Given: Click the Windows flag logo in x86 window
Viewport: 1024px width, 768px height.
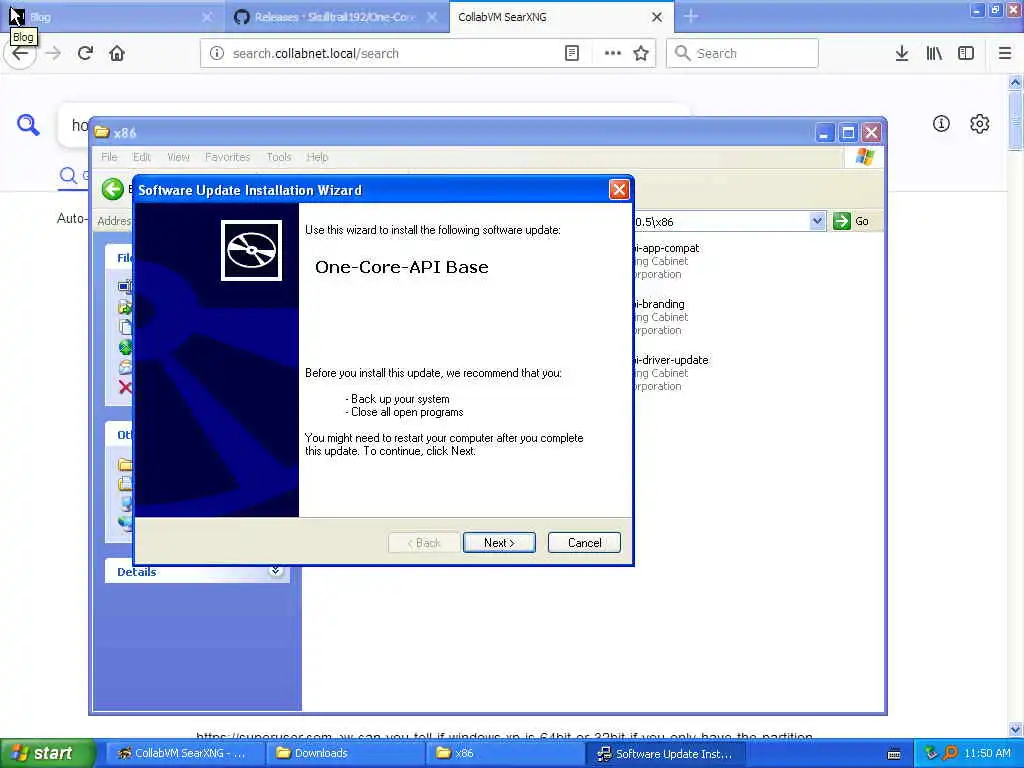Looking at the screenshot, I should coord(864,157).
